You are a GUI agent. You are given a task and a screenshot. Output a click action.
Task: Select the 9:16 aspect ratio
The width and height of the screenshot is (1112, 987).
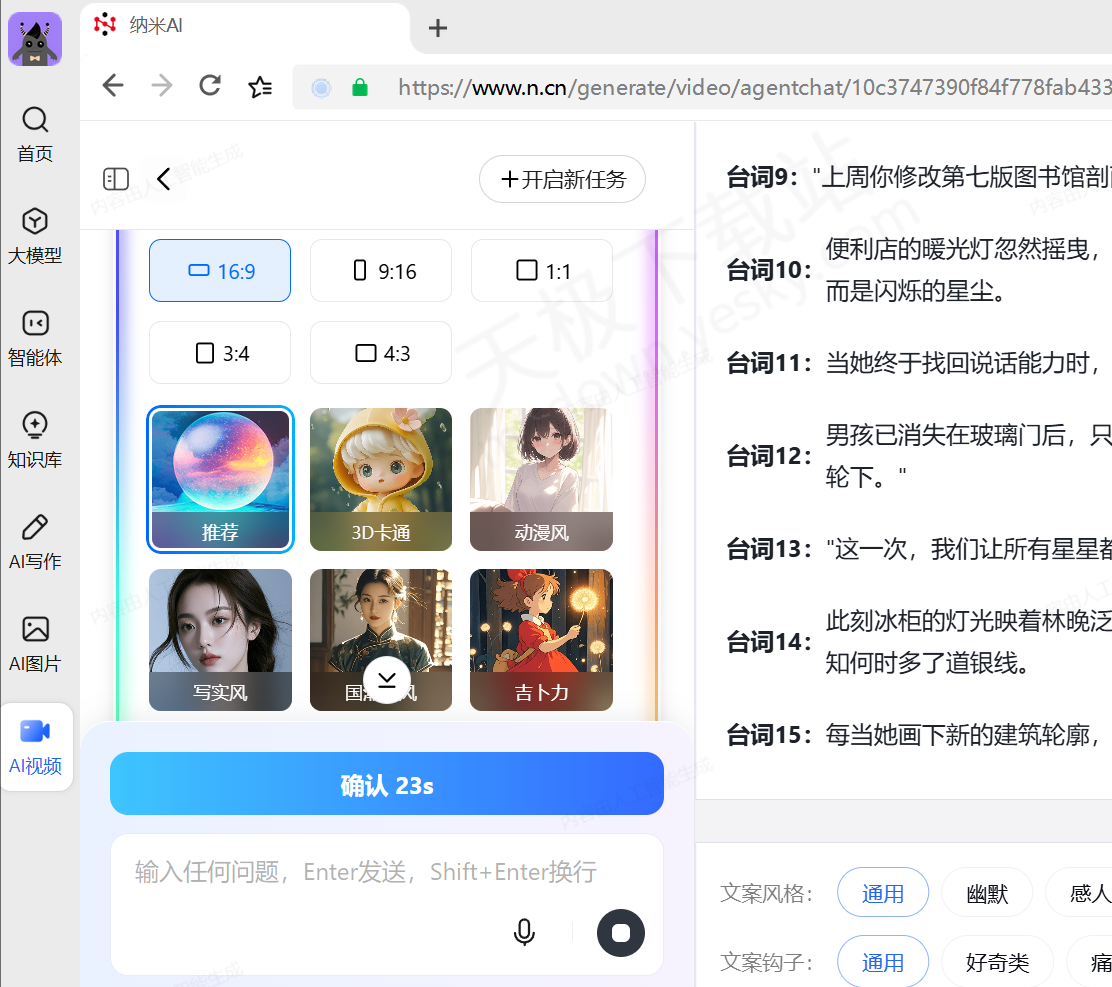tap(381, 271)
